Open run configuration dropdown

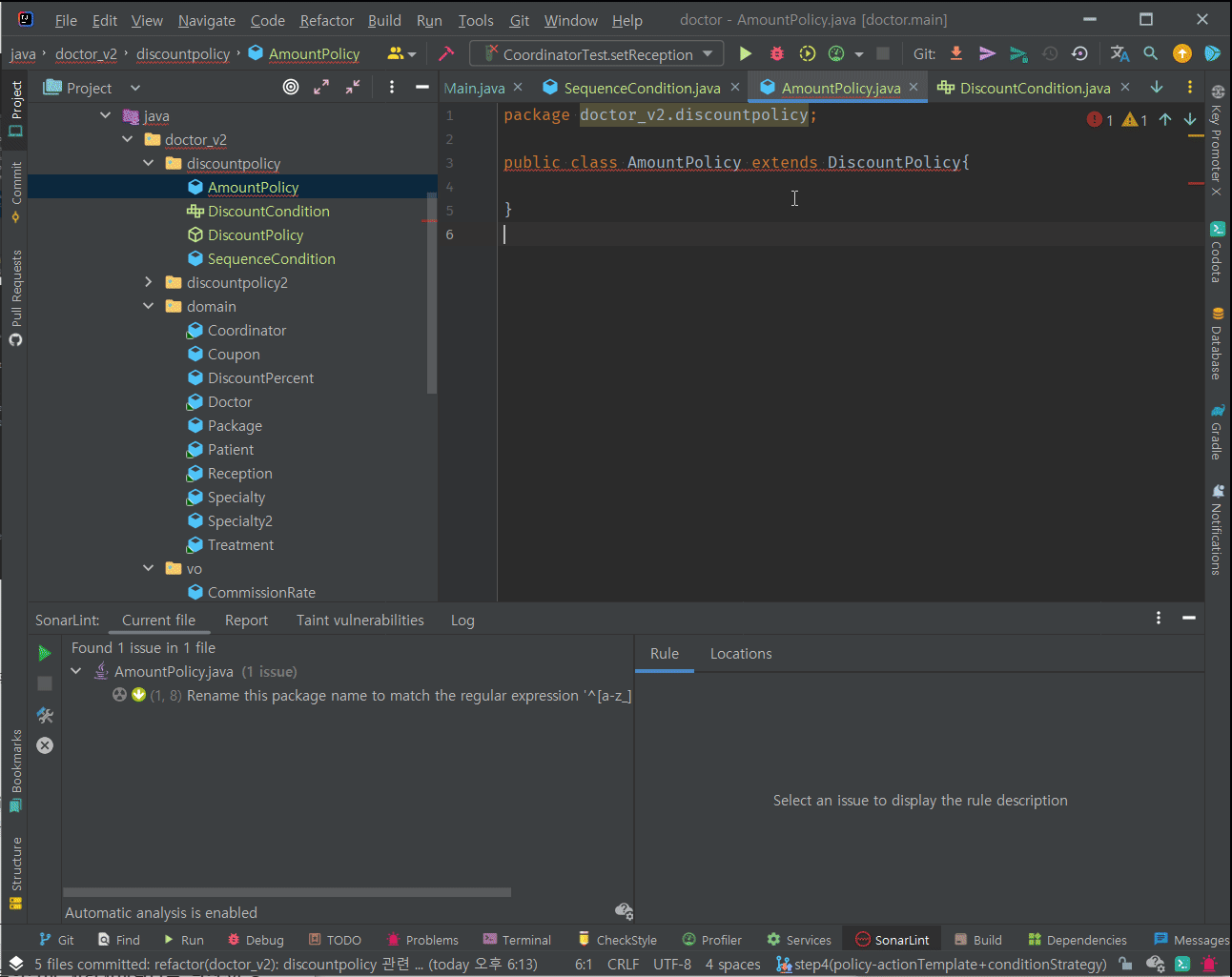tap(597, 54)
